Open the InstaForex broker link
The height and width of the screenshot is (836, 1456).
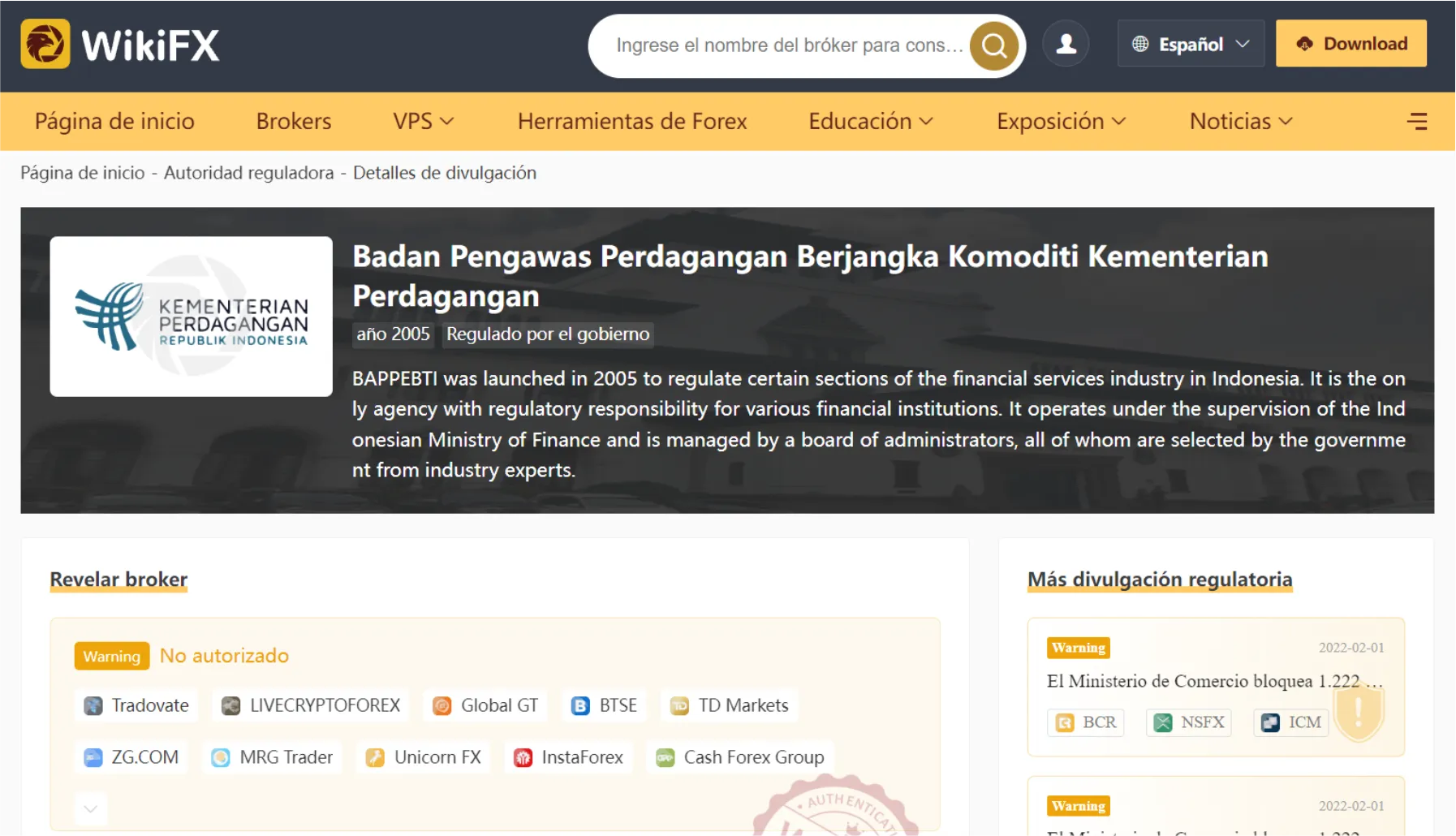click(x=568, y=757)
